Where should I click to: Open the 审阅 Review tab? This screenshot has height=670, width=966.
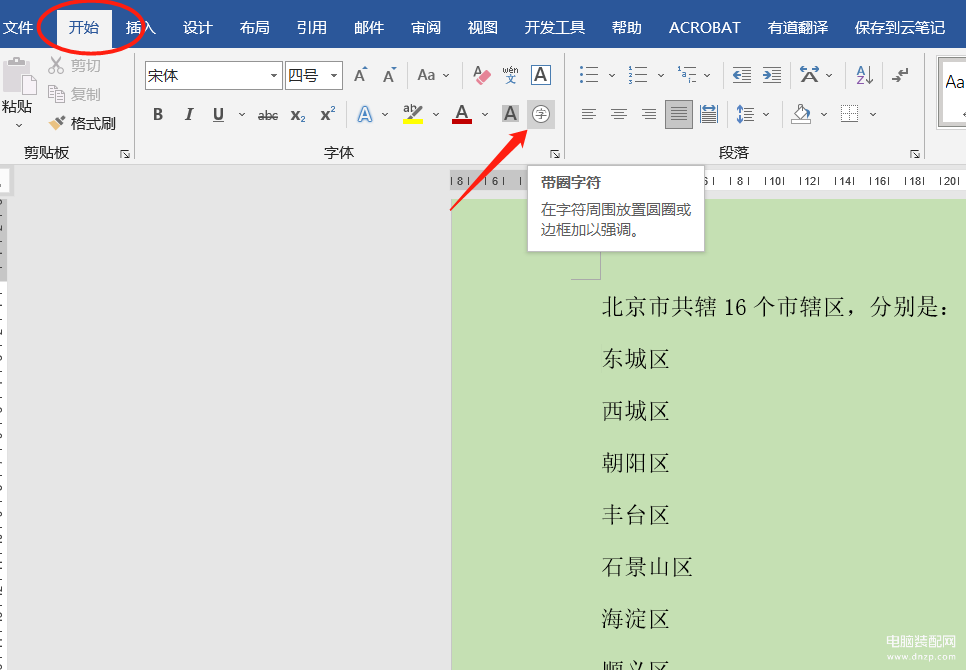tap(426, 28)
